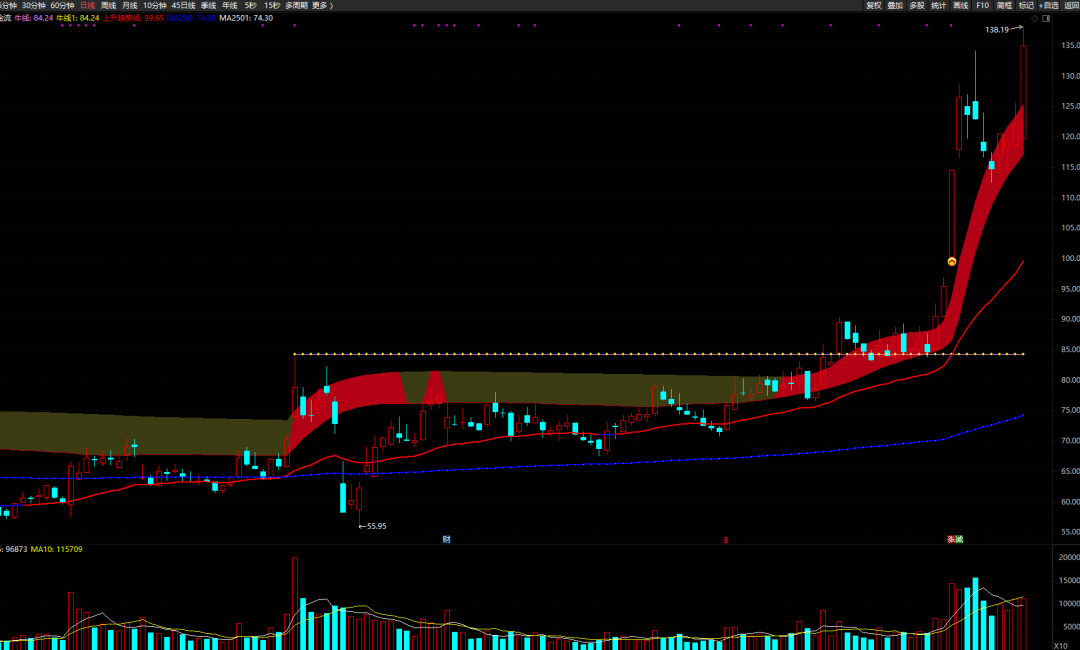
Task: Select the 日线 daily period tab
Action: pos(87,6)
